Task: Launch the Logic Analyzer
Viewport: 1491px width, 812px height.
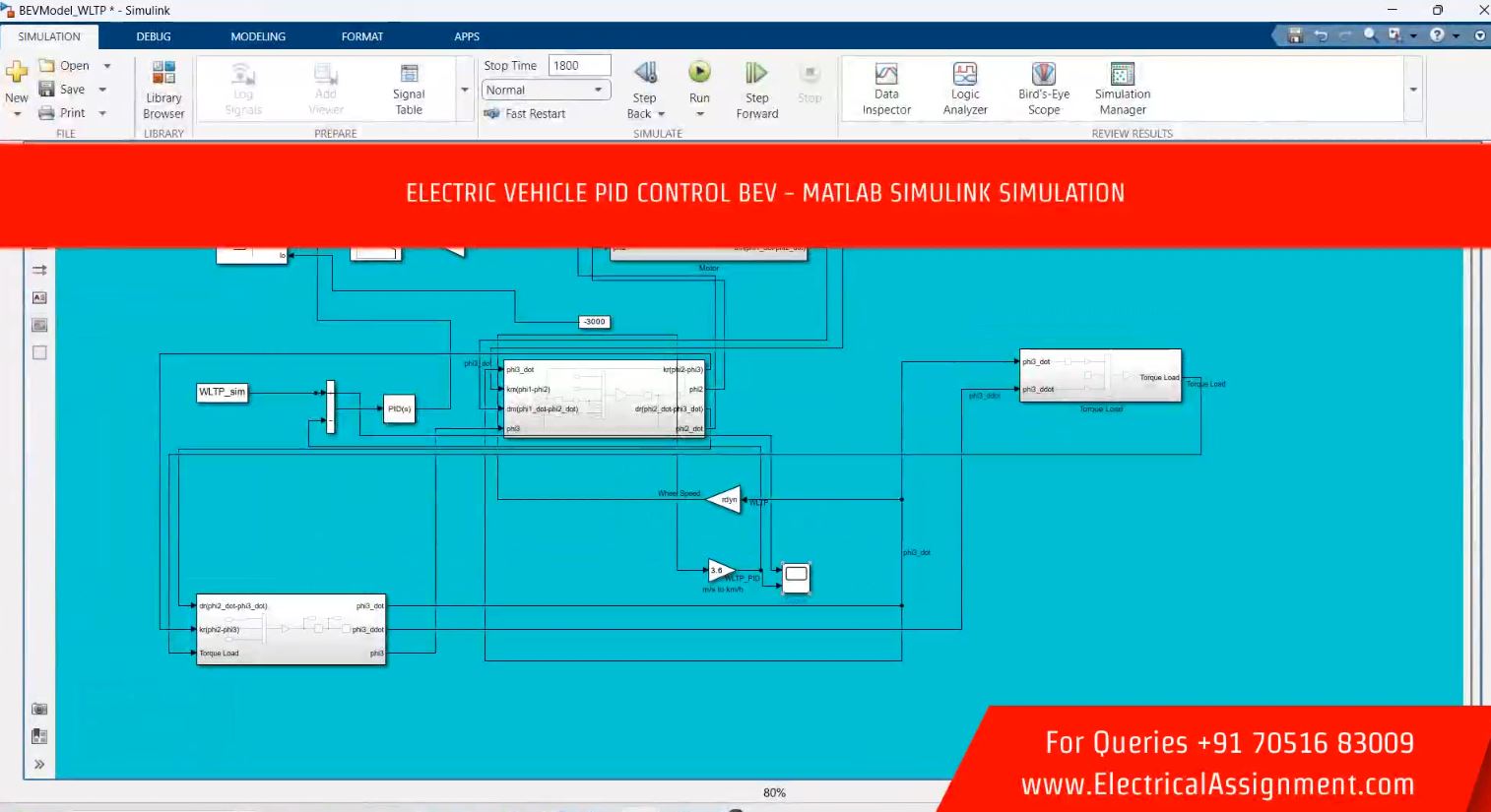Action: (x=965, y=89)
